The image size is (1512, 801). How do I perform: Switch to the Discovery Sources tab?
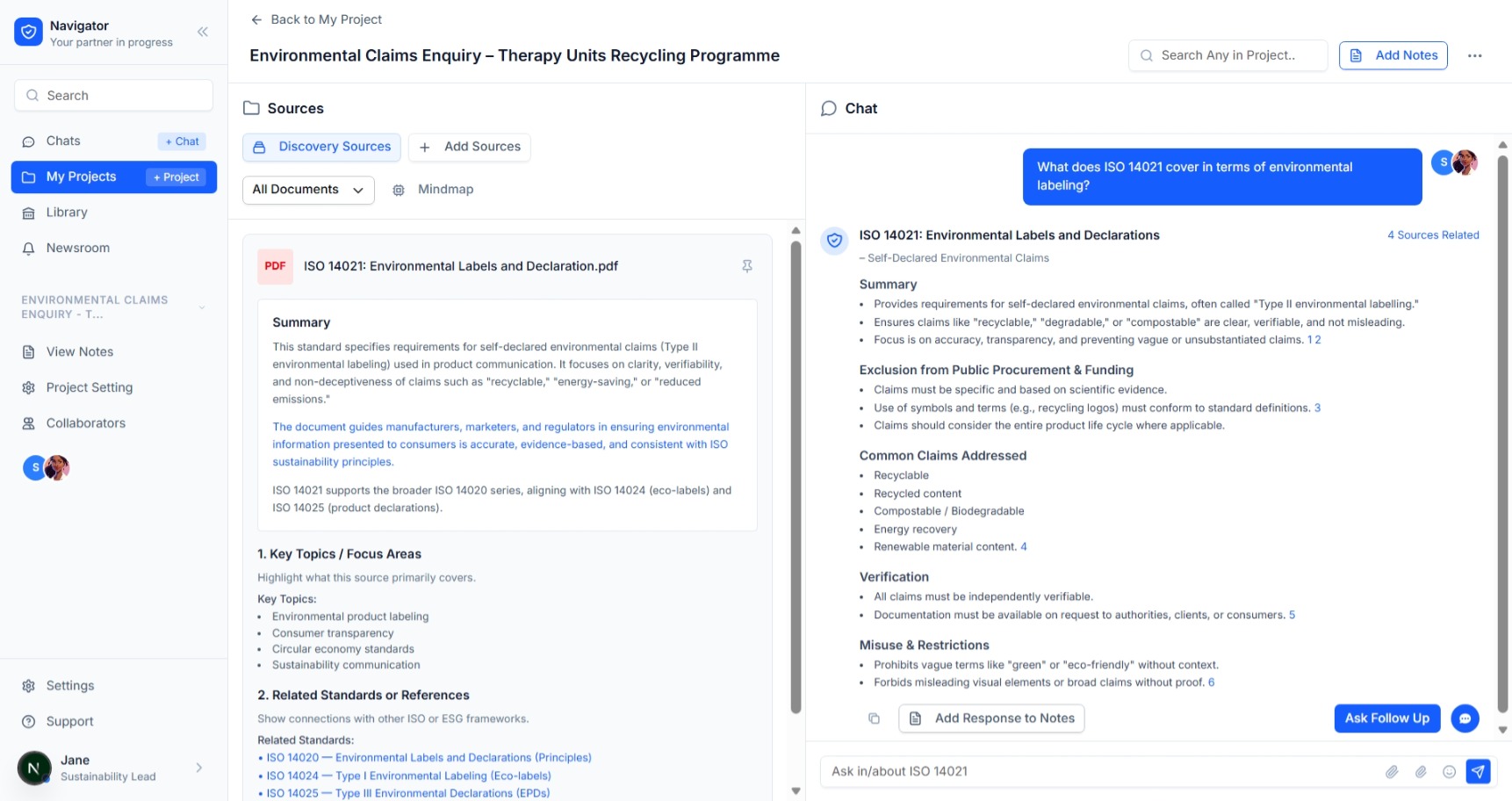(x=321, y=147)
